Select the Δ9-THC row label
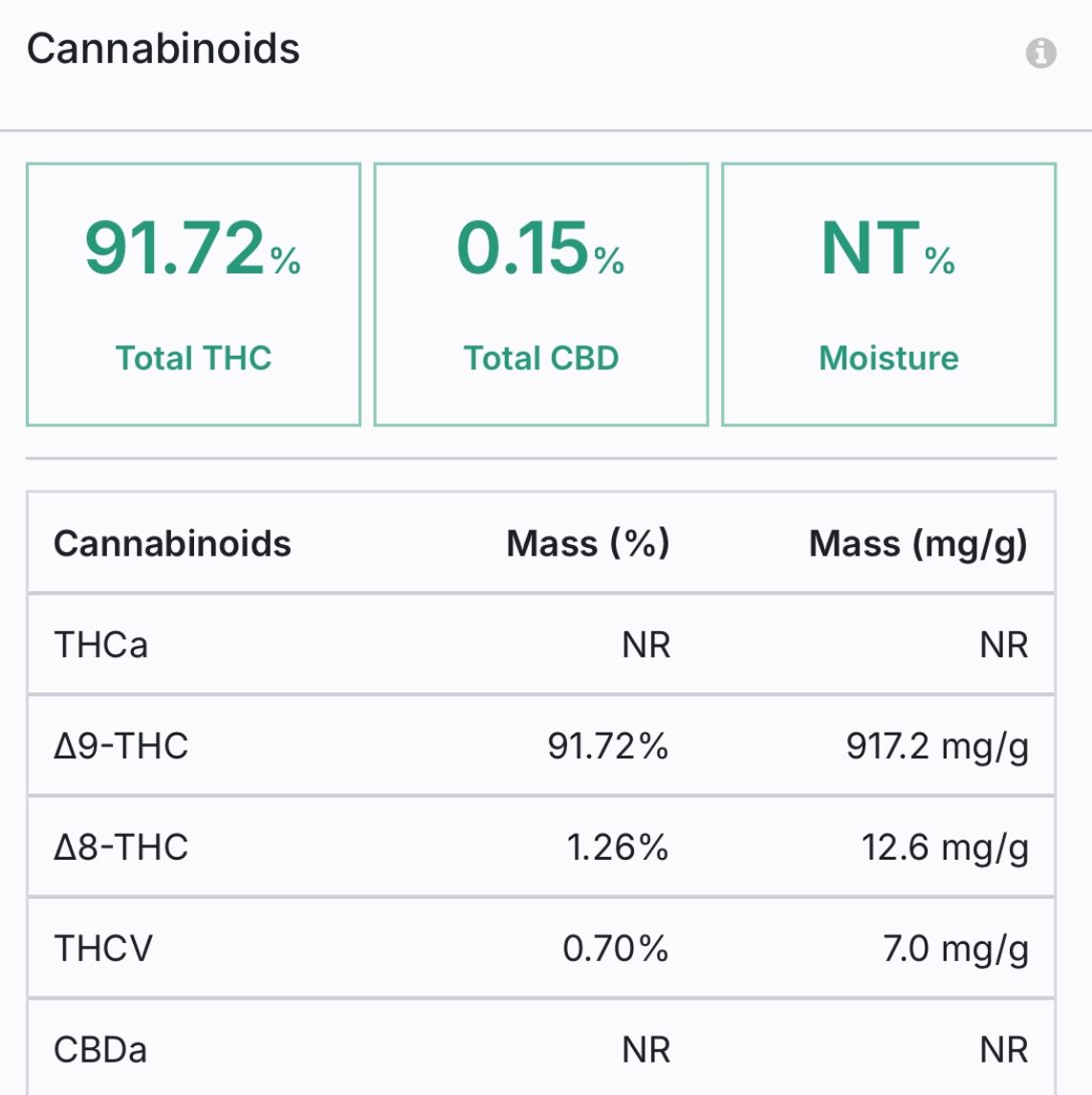The height and width of the screenshot is (1095, 1092). click(120, 746)
